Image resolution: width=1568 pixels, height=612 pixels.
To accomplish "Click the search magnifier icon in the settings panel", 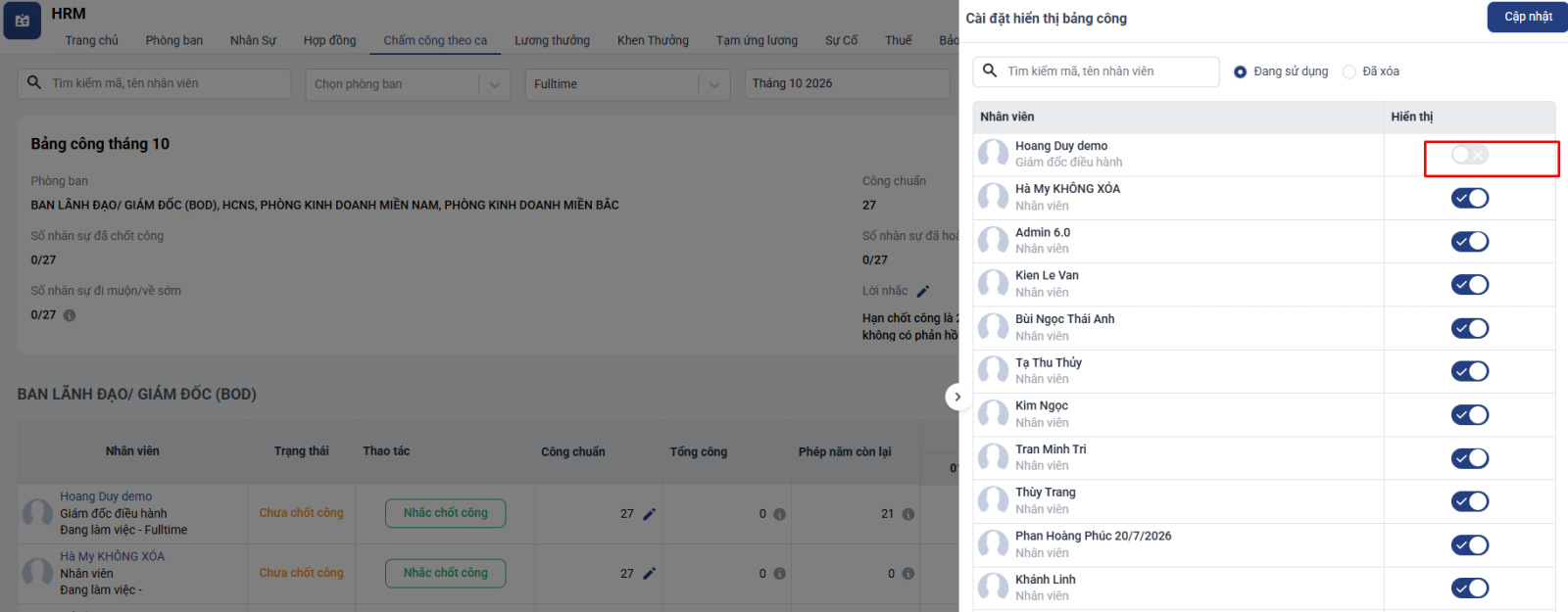I will pos(990,71).
